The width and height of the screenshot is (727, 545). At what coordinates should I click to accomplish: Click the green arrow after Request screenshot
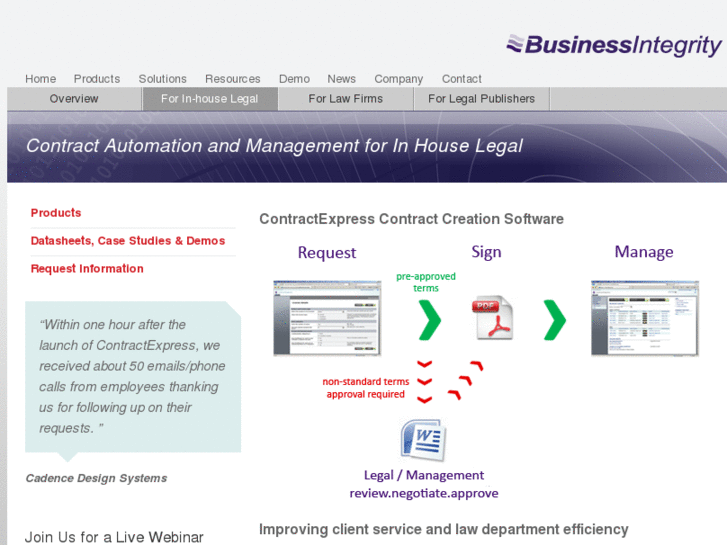pos(429,320)
